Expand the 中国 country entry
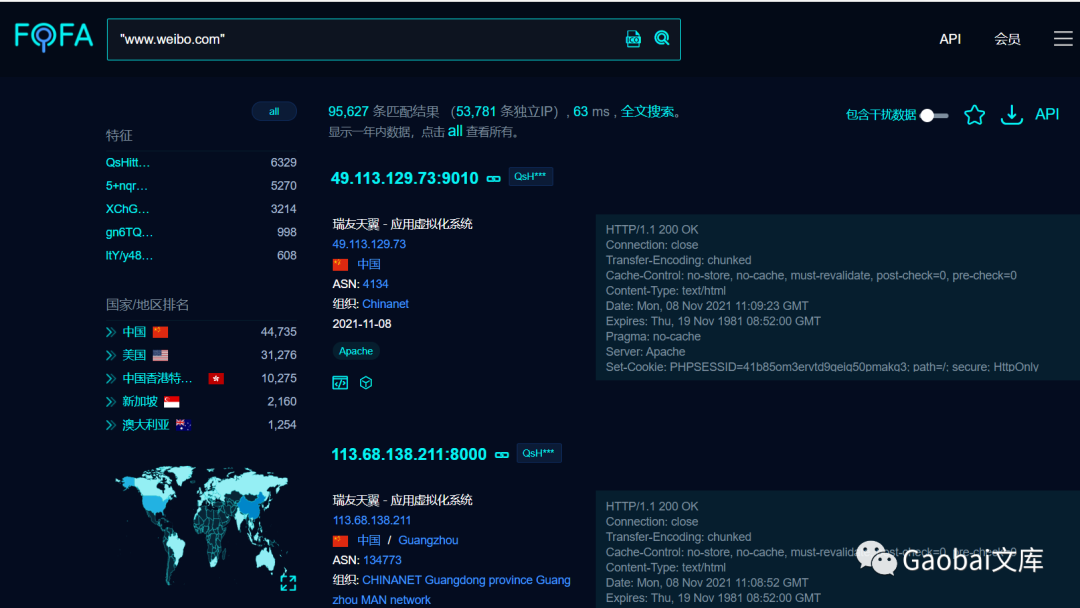This screenshot has width=1080, height=608. [111, 332]
